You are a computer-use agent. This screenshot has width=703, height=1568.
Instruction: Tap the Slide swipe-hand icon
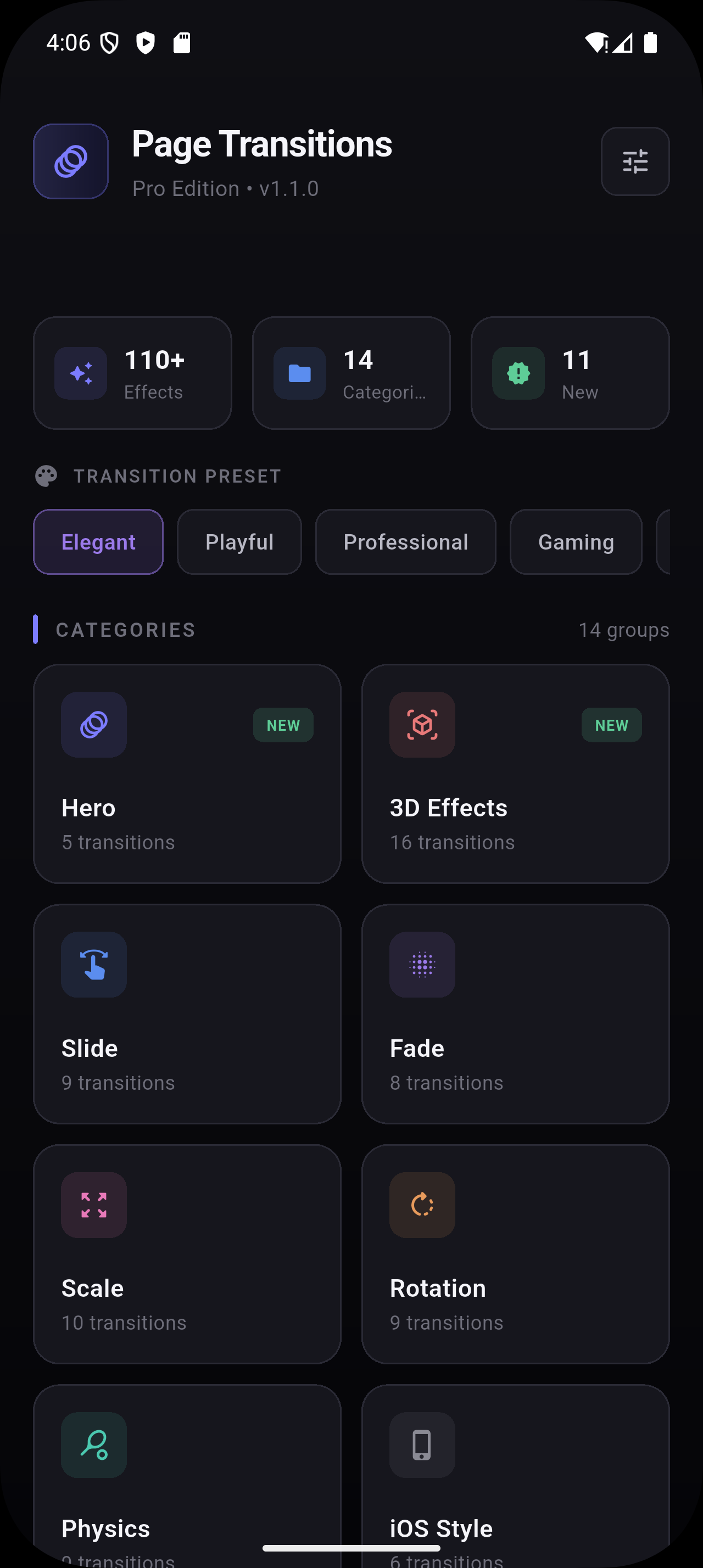pyautogui.click(x=94, y=964)
